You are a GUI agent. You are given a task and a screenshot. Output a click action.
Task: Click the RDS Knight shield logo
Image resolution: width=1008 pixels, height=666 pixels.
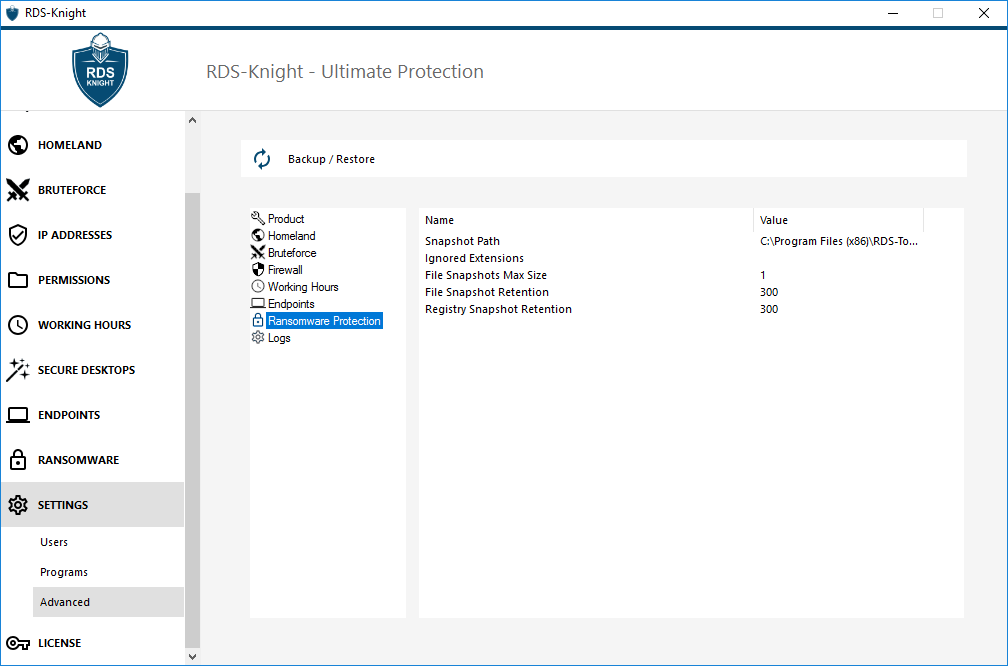pyautogui.click(x=100, y=69)
